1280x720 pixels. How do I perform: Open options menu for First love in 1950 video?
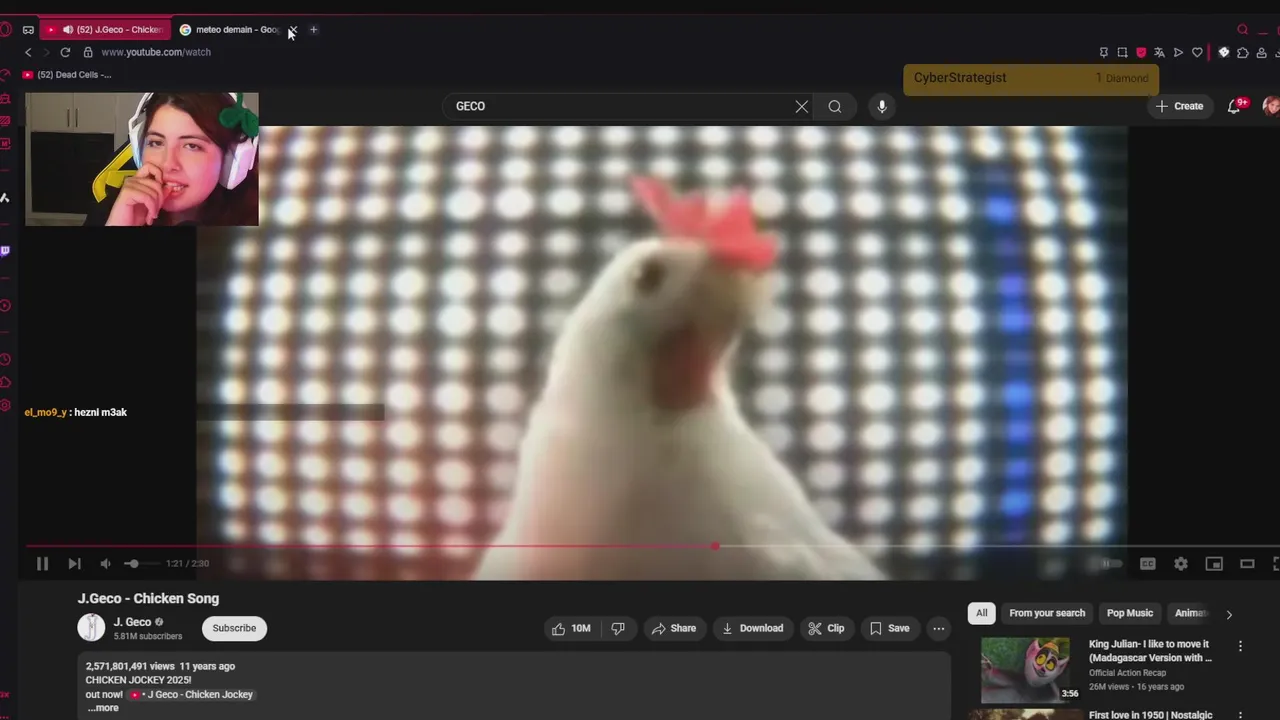click(1241, 717)
